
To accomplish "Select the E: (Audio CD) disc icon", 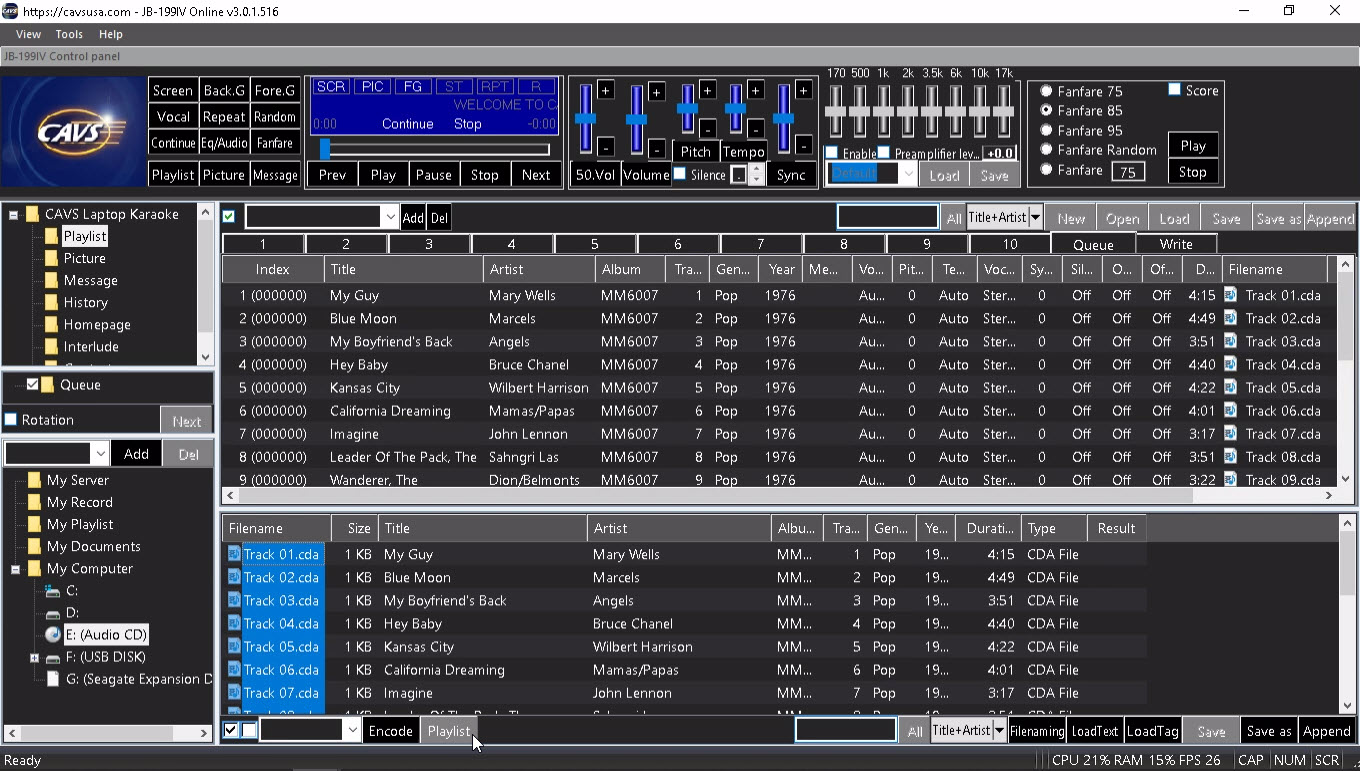I will click(53, 635).
